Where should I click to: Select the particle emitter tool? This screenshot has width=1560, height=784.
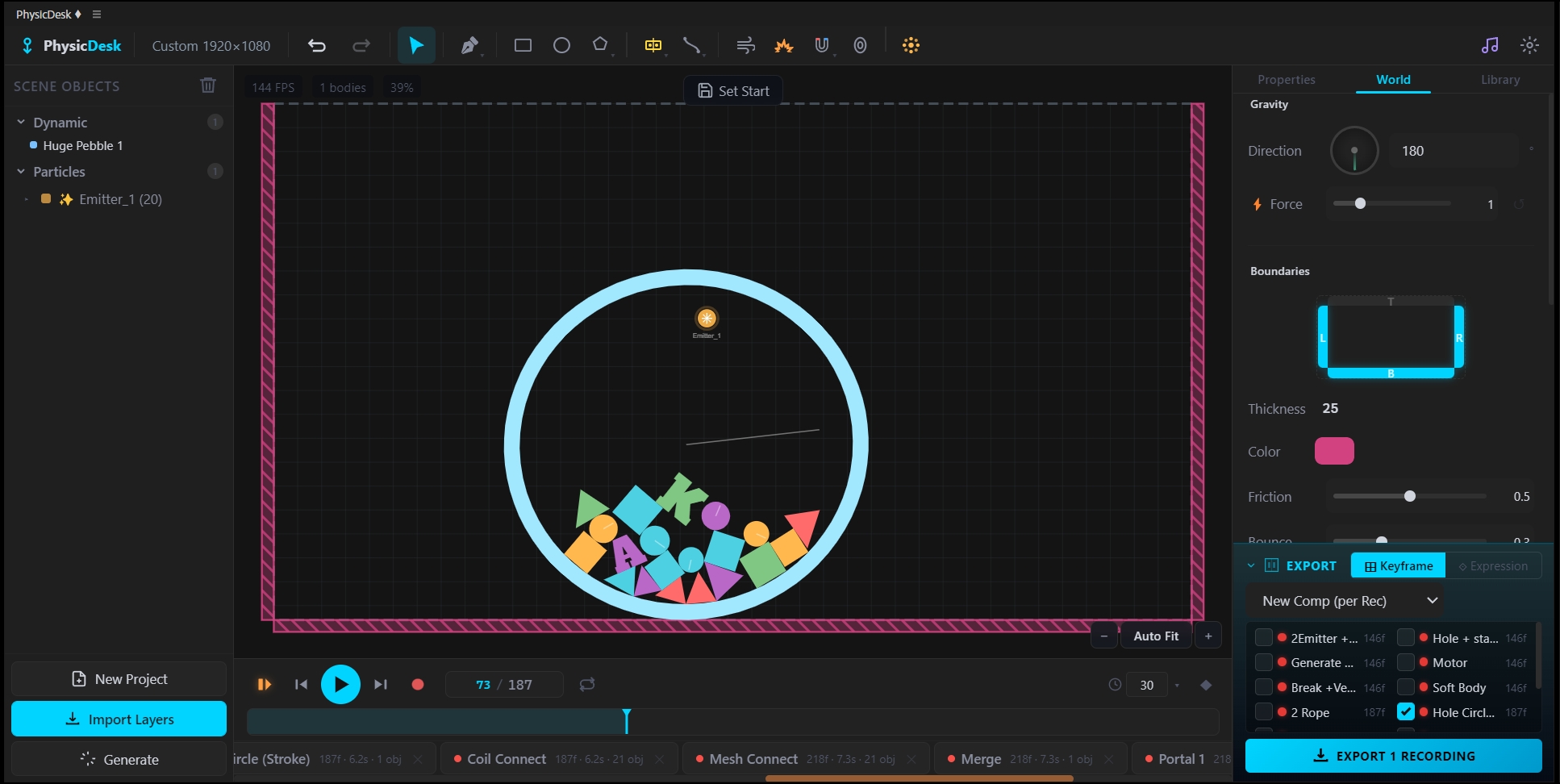(x=911, y=45)
